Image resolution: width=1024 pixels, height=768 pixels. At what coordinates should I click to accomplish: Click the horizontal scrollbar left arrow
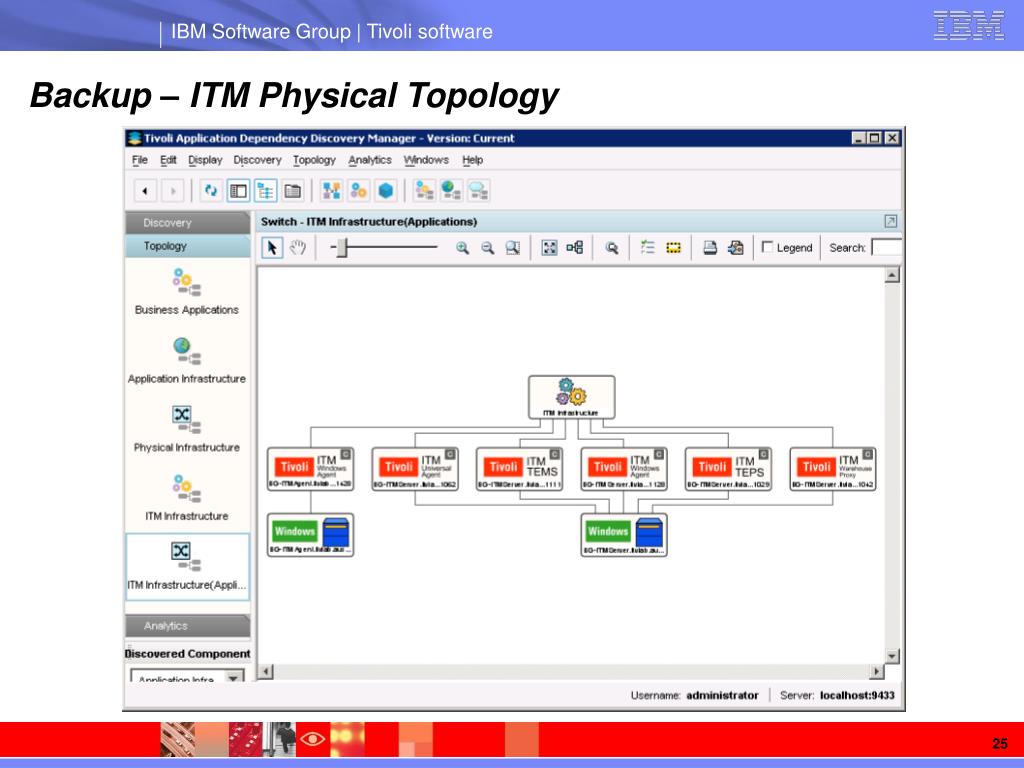tap(266, 671)
